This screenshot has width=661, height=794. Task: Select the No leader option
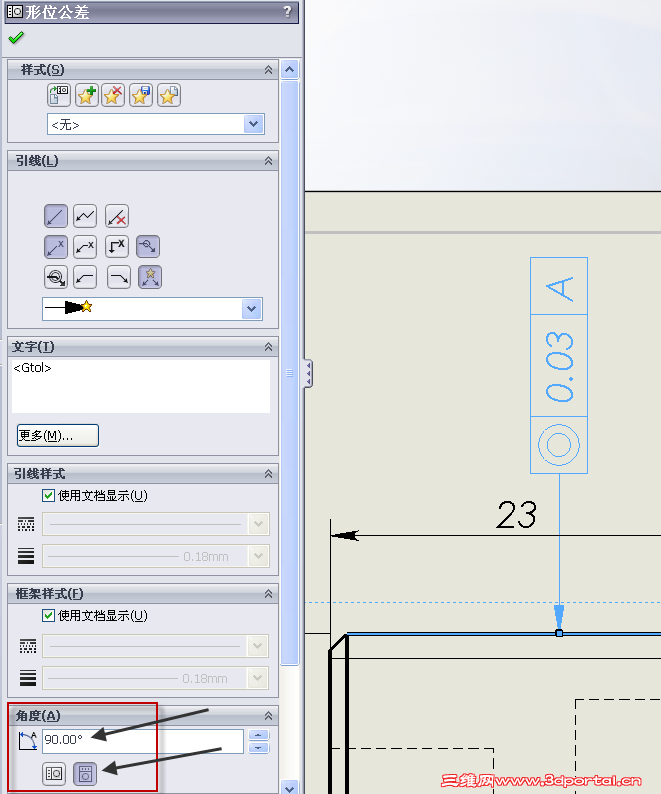(x=117, y=216)
